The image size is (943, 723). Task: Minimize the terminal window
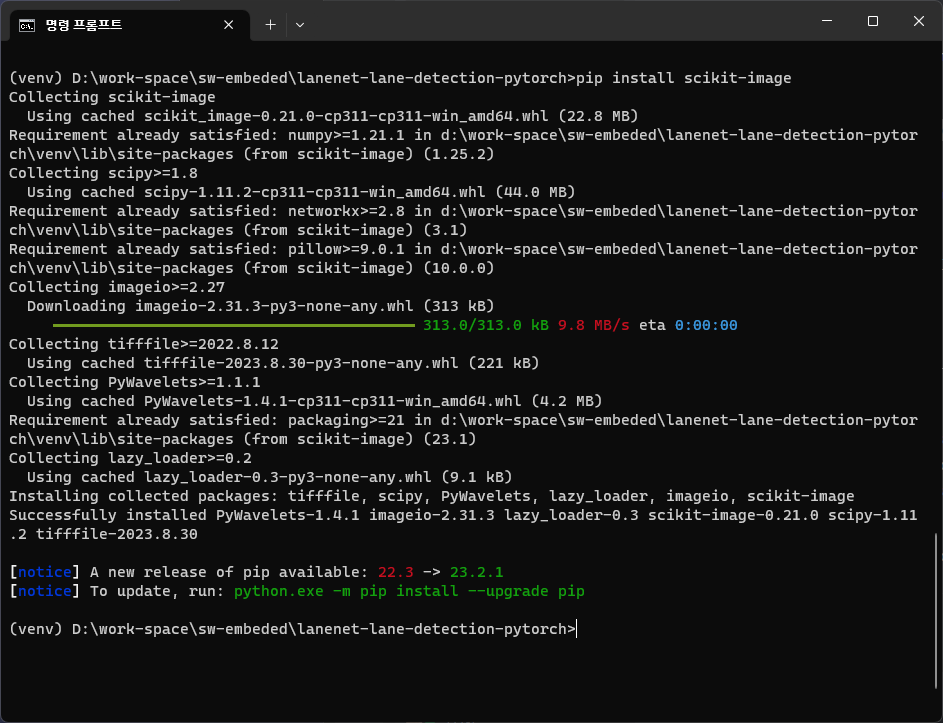[x=827, y=21]
